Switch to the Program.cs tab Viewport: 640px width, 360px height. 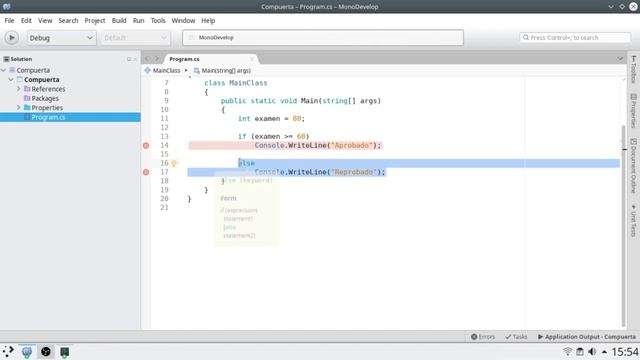tap(184, 59)
